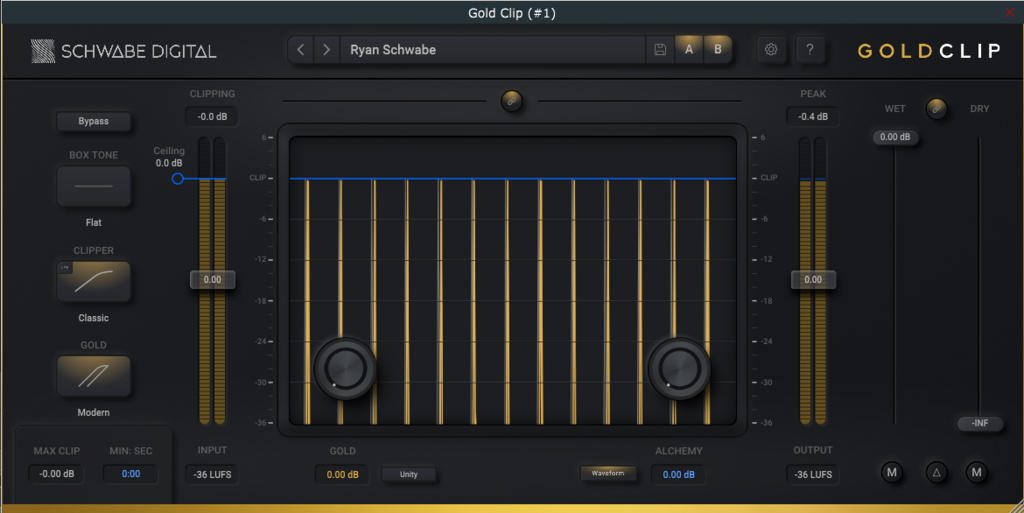Go to the previous preset arrow

click(300, 50)
